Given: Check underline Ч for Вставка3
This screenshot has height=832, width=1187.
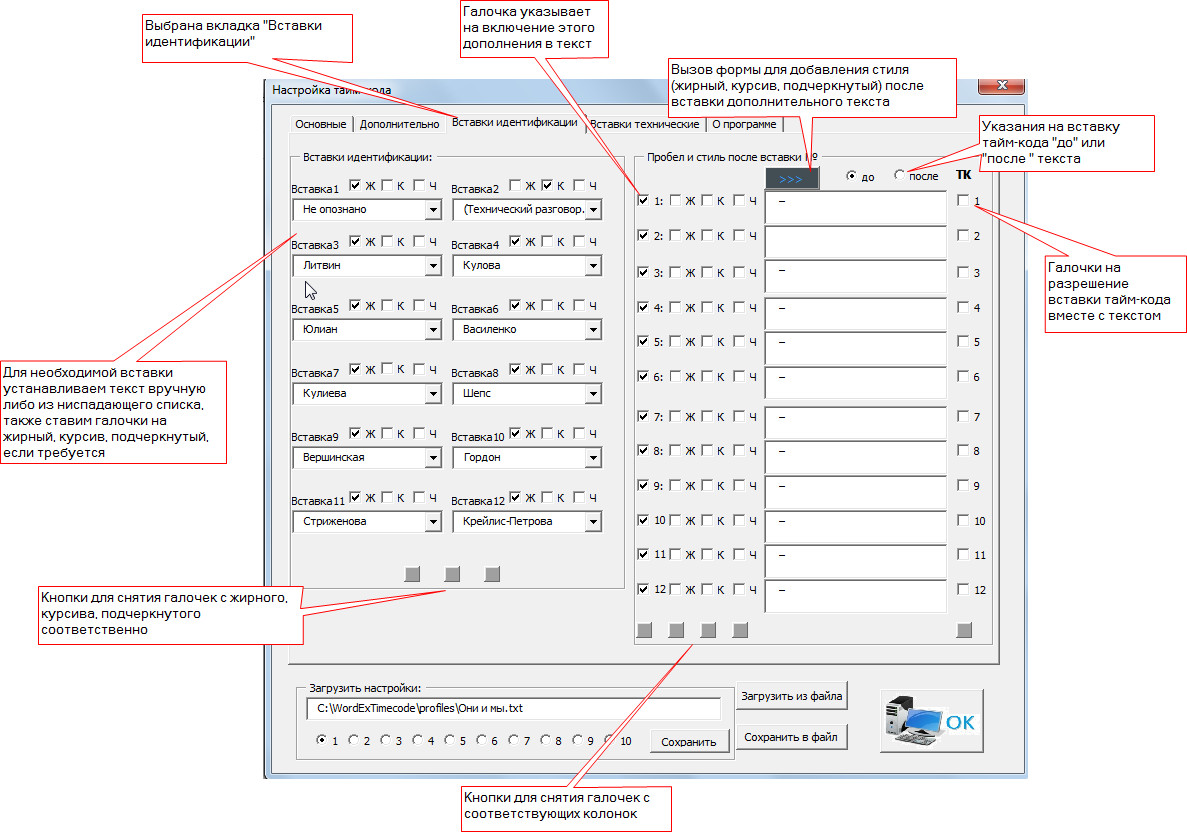Looking at the screenshot, I should tap(419, 241).
